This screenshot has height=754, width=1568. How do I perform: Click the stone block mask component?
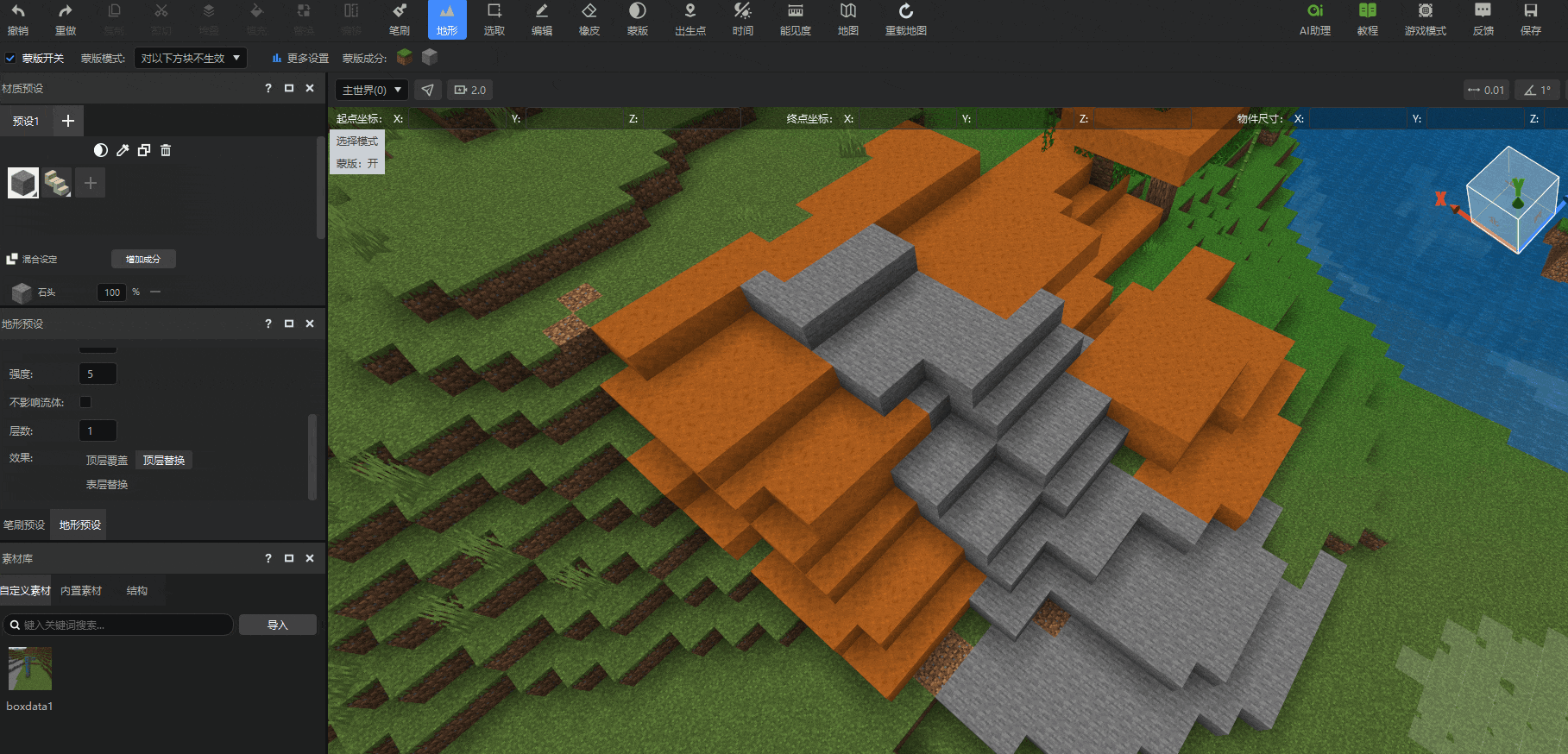coord(430,57)
